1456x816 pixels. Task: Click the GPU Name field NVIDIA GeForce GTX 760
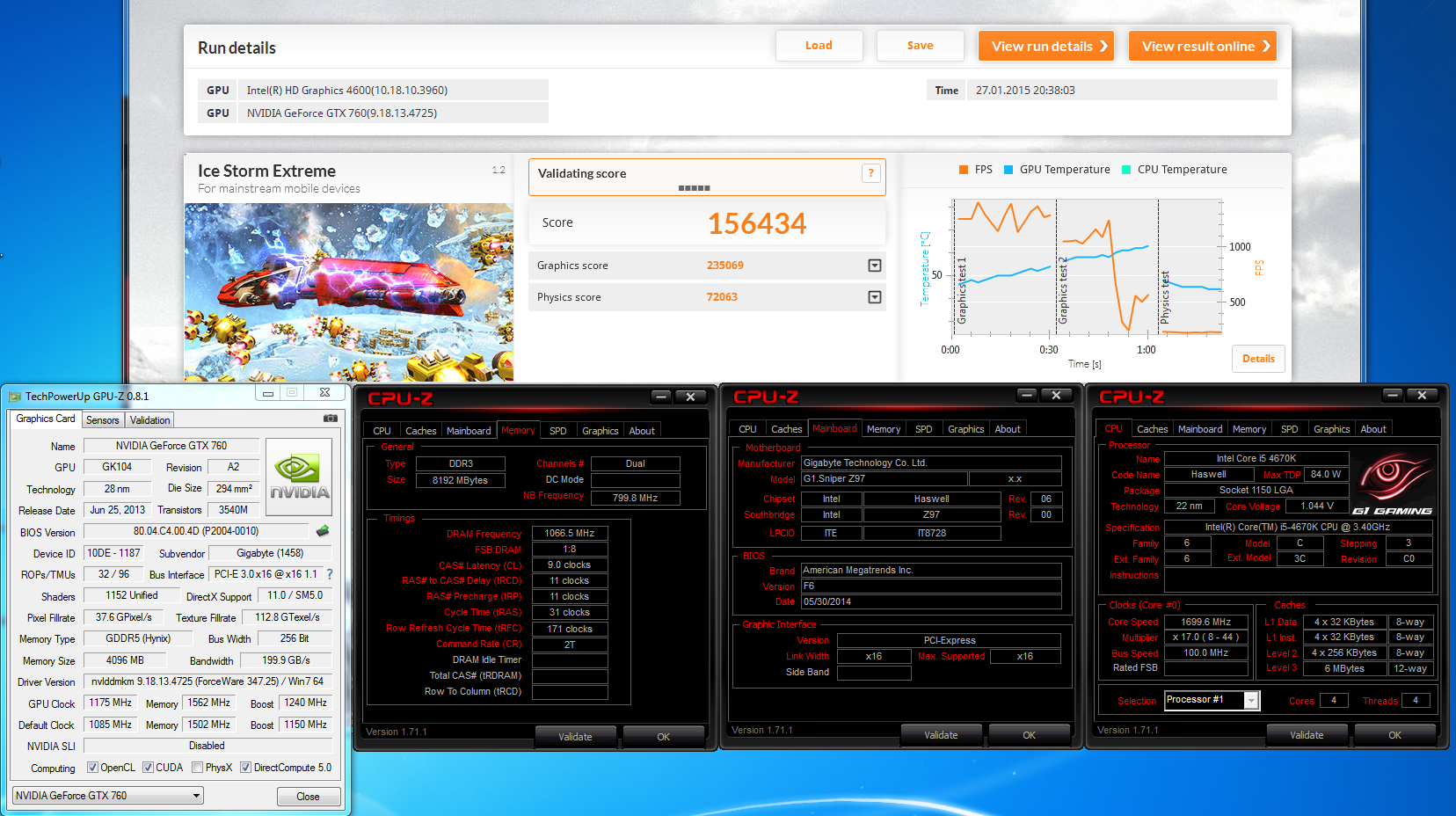[x=171, y=446]
